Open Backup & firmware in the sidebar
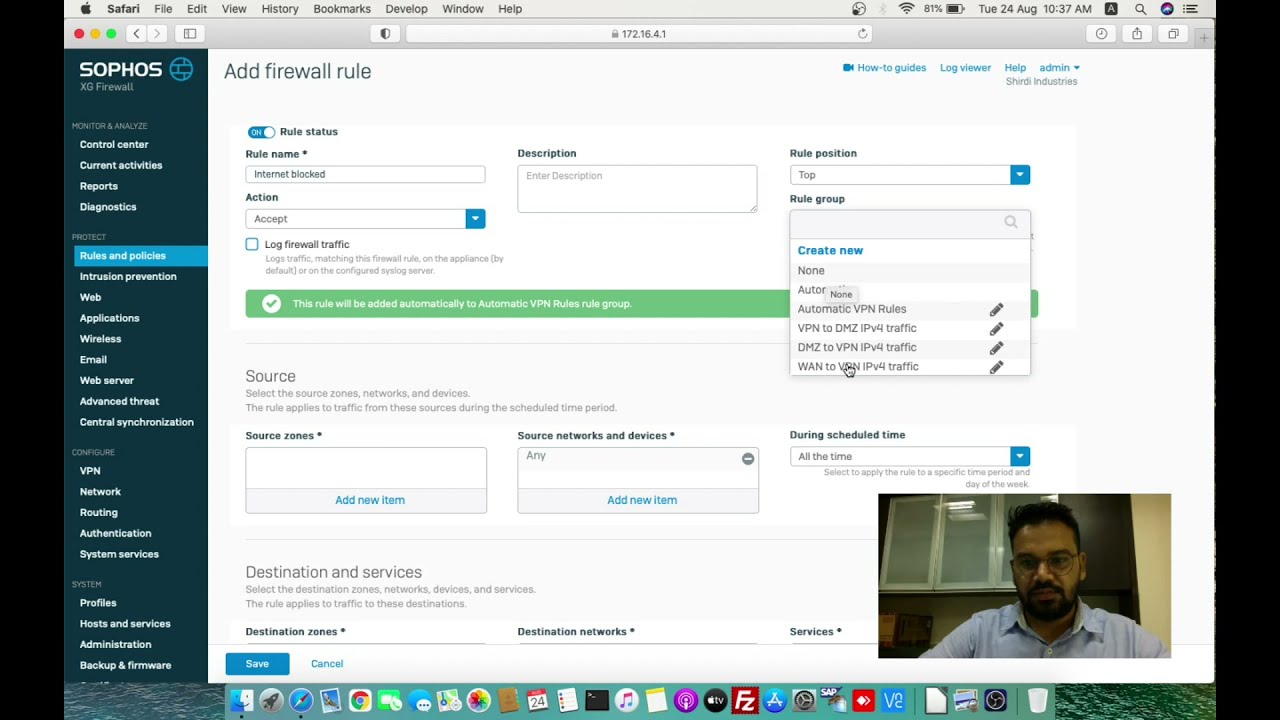1280x720 pixels. pos(125,665)
